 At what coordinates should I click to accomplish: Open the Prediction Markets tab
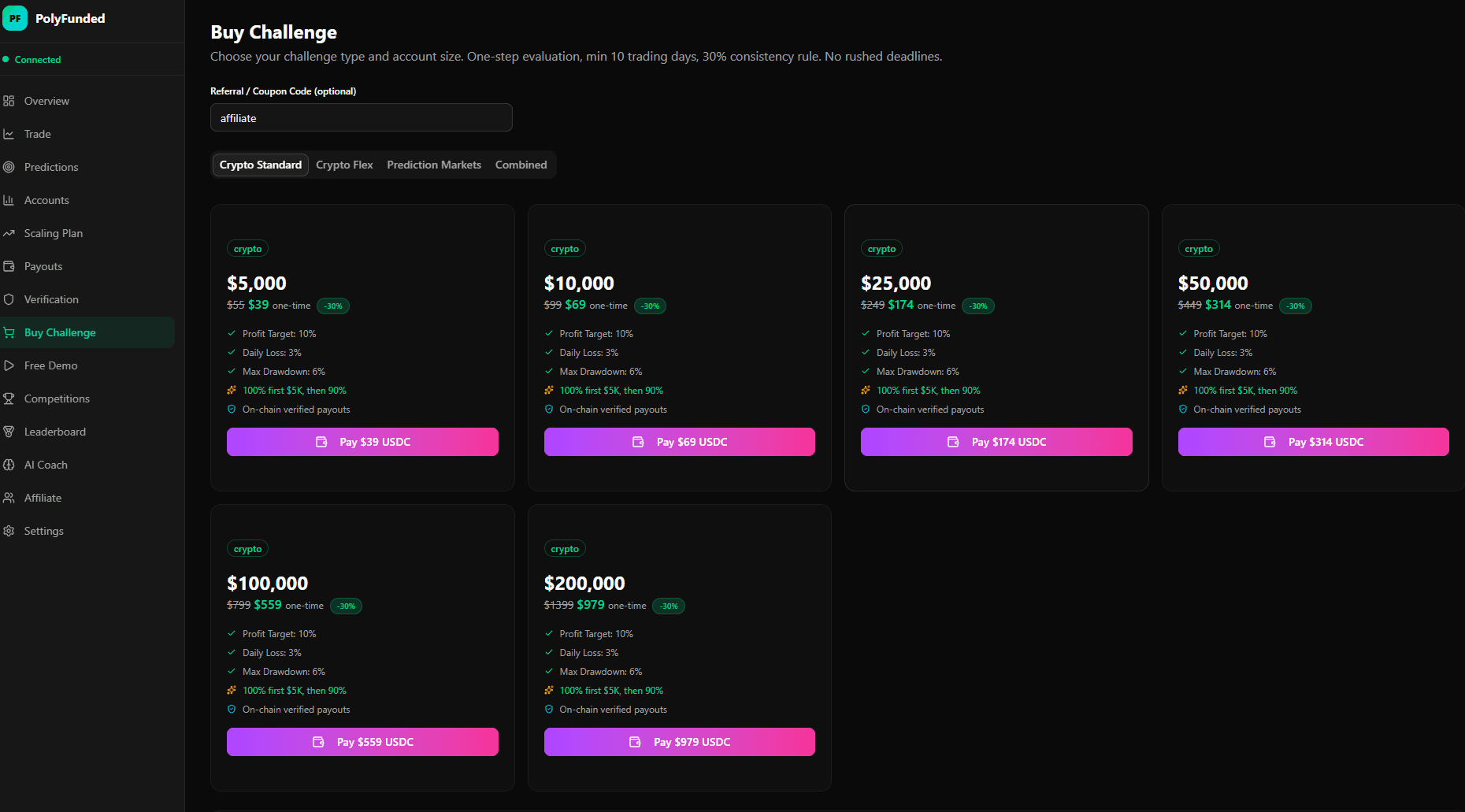click(434, 165)
